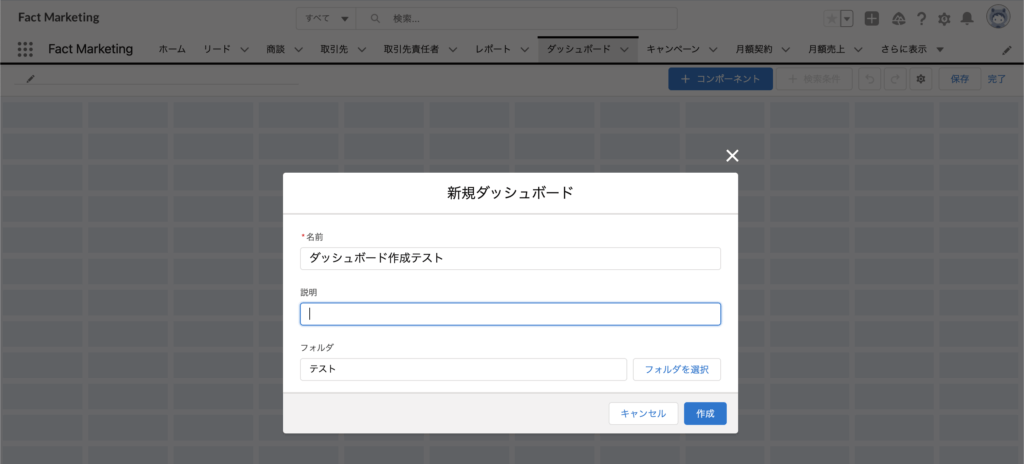Screen dimensions: 1024x464
Task: Open the さらに表示 more menu
Action: [x=912, y=49]
